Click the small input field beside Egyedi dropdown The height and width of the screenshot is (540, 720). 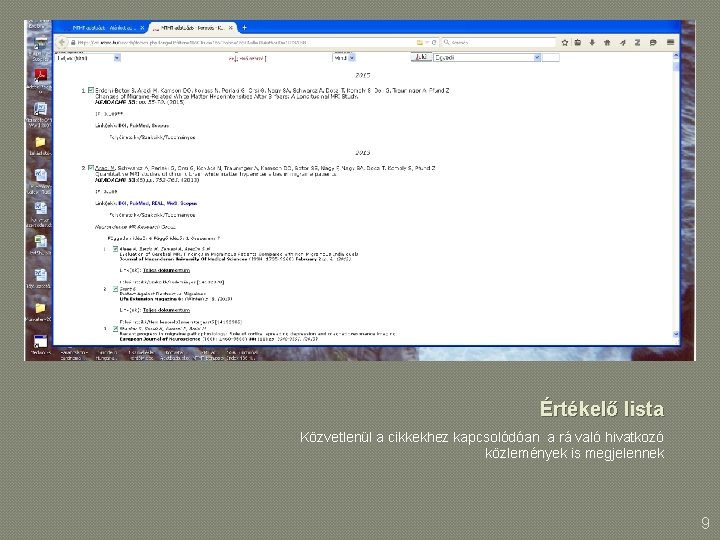[x=551, y=57]
